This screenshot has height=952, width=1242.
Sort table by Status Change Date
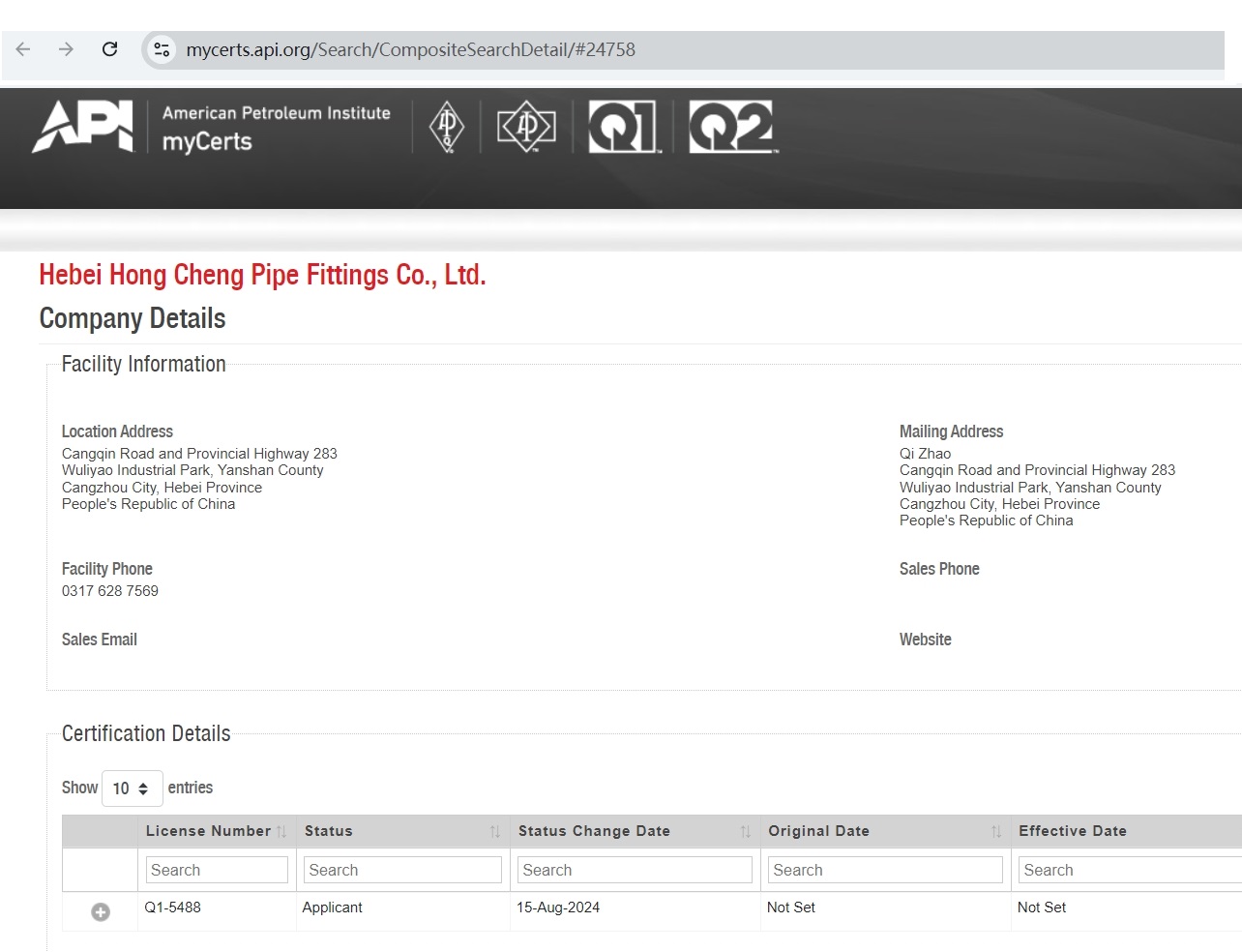(x=635, y=831)
